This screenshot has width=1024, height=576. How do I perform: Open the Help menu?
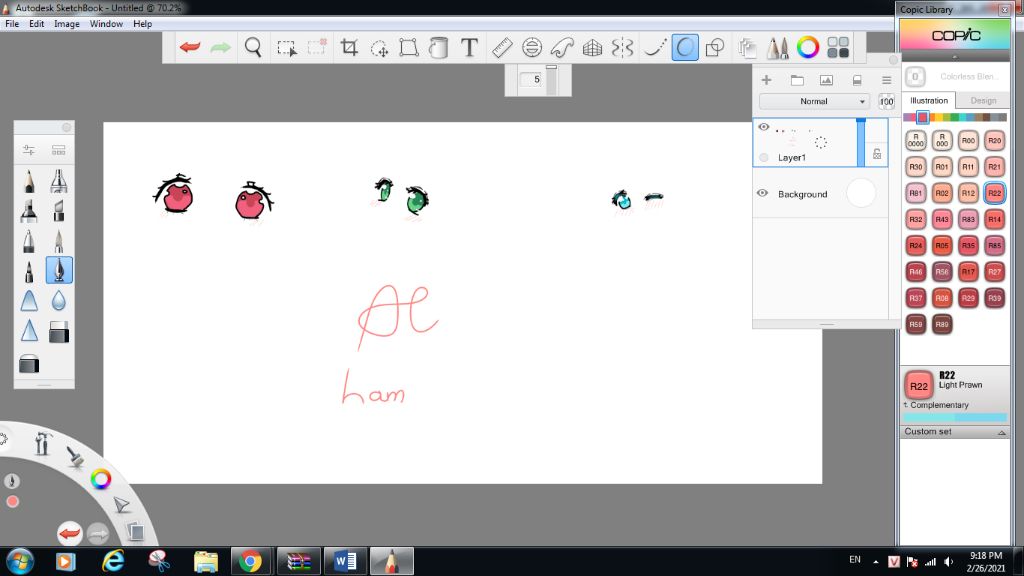coord(142,24)
